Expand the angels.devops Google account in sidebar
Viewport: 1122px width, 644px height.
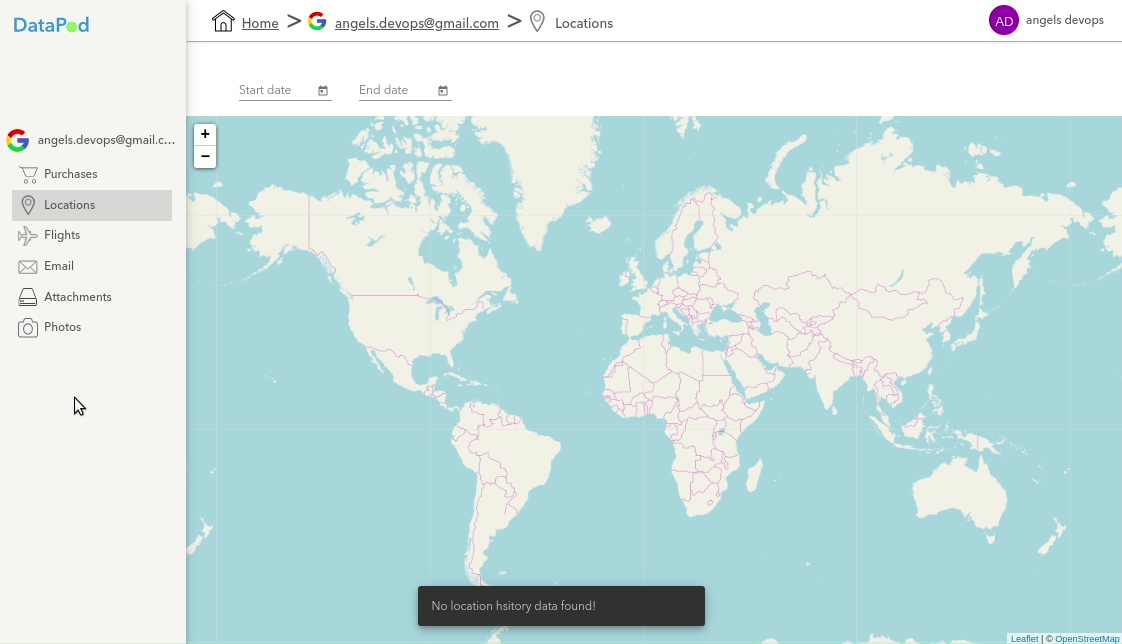[x=90, y=141]
